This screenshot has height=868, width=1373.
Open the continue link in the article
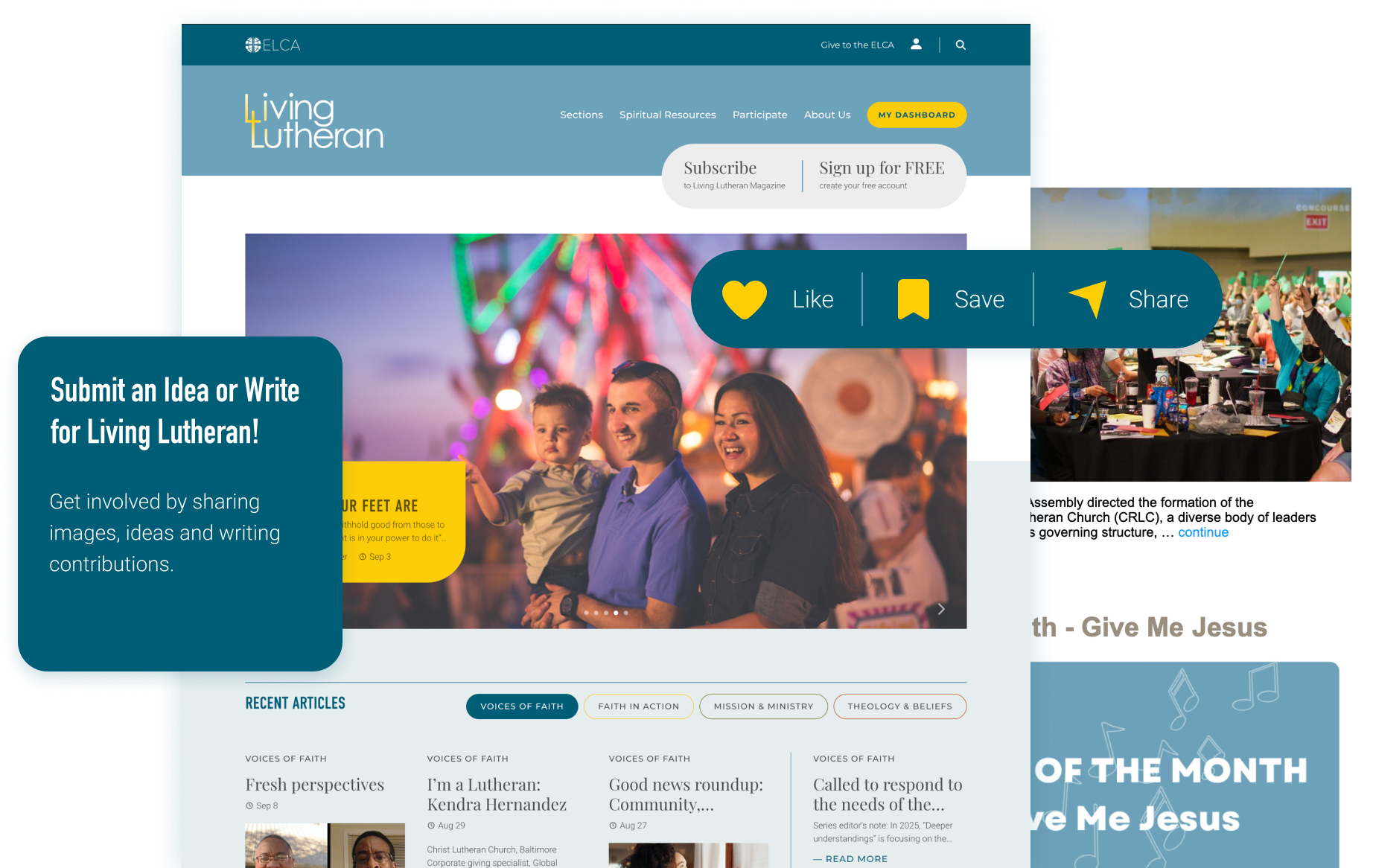click(1203, 532)
